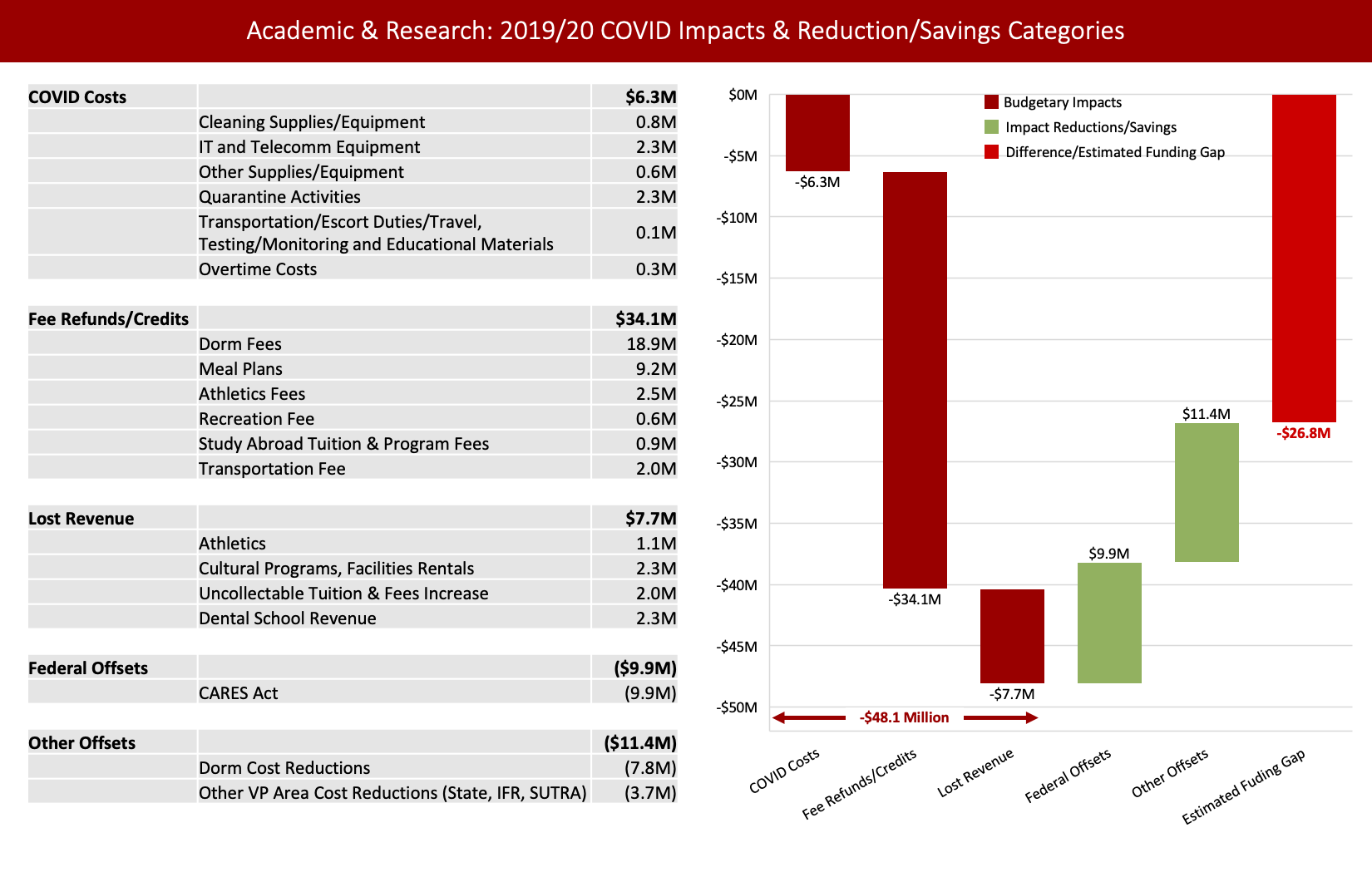Click the Fee Refunds/Credits section header
The width and height of the screenshot is (1372, 872).
[108, 318]
